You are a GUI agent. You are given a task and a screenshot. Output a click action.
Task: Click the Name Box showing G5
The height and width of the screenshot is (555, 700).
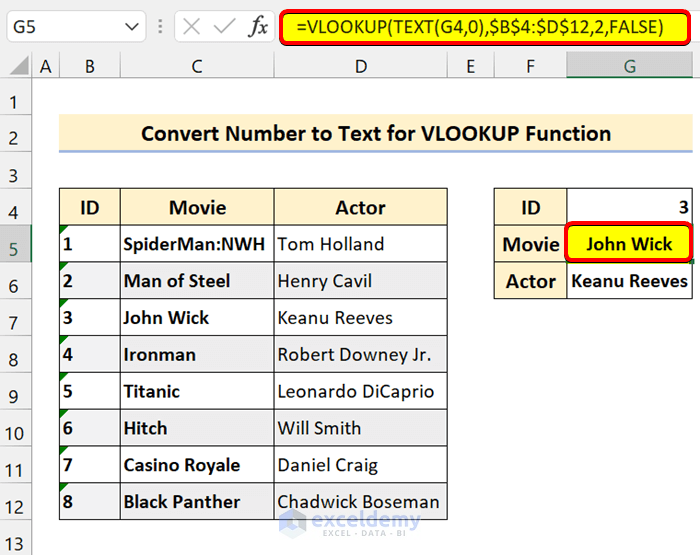click(x=60, y=27)
